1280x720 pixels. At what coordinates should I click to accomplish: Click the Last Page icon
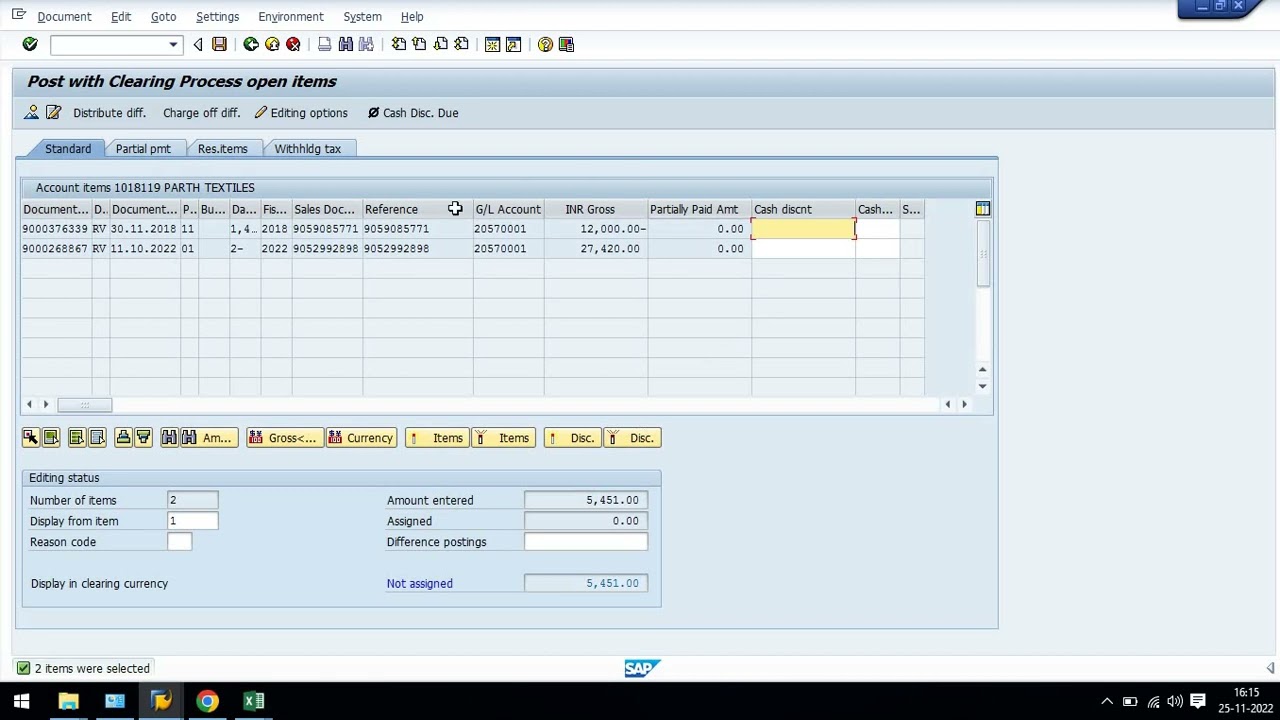click(461, 44)
